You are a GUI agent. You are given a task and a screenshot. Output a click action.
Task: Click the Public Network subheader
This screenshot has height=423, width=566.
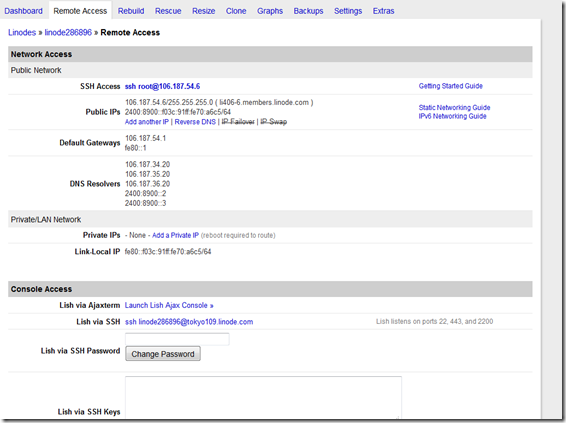click(270, 70)
